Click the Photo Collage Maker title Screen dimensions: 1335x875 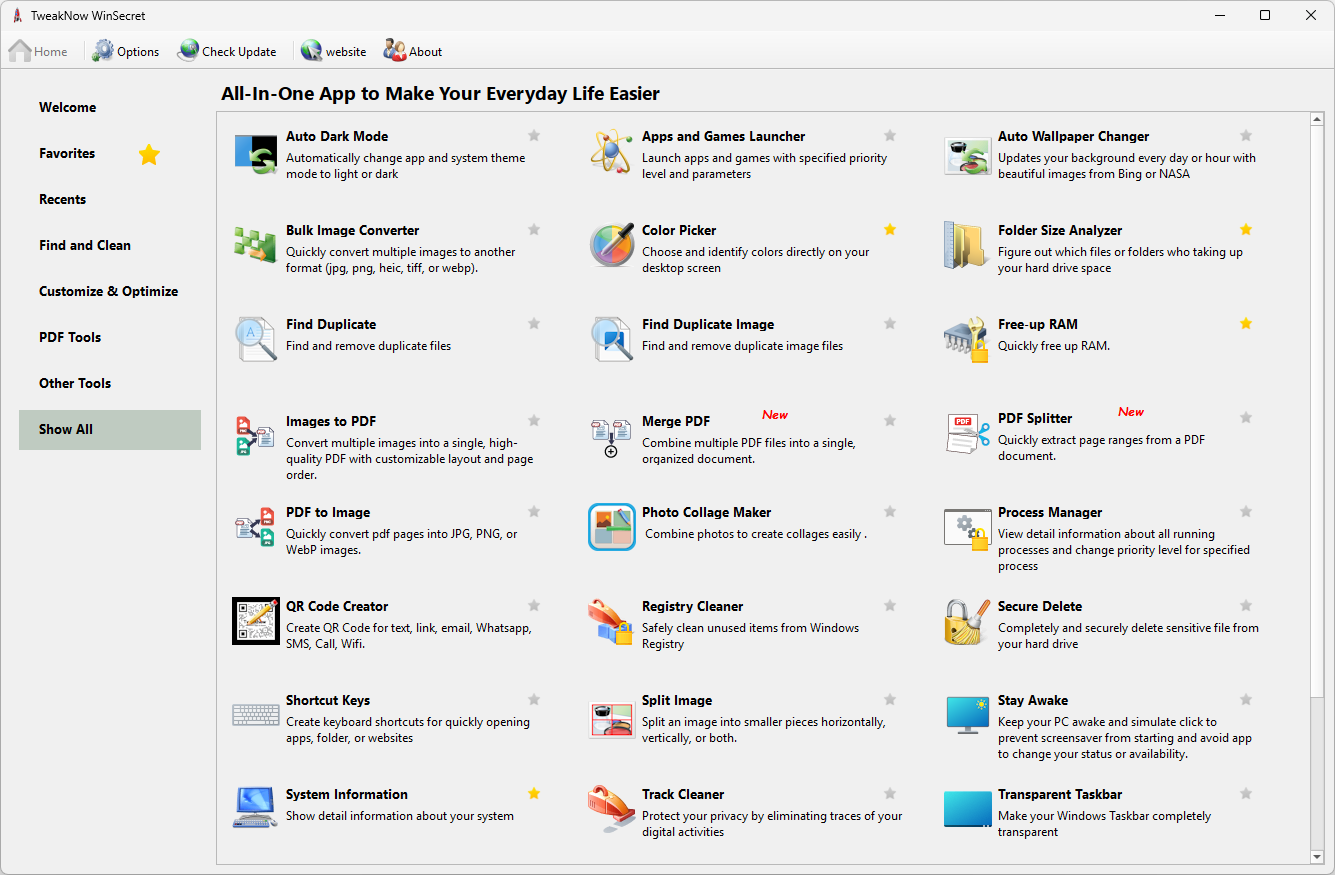coord(707,512)
